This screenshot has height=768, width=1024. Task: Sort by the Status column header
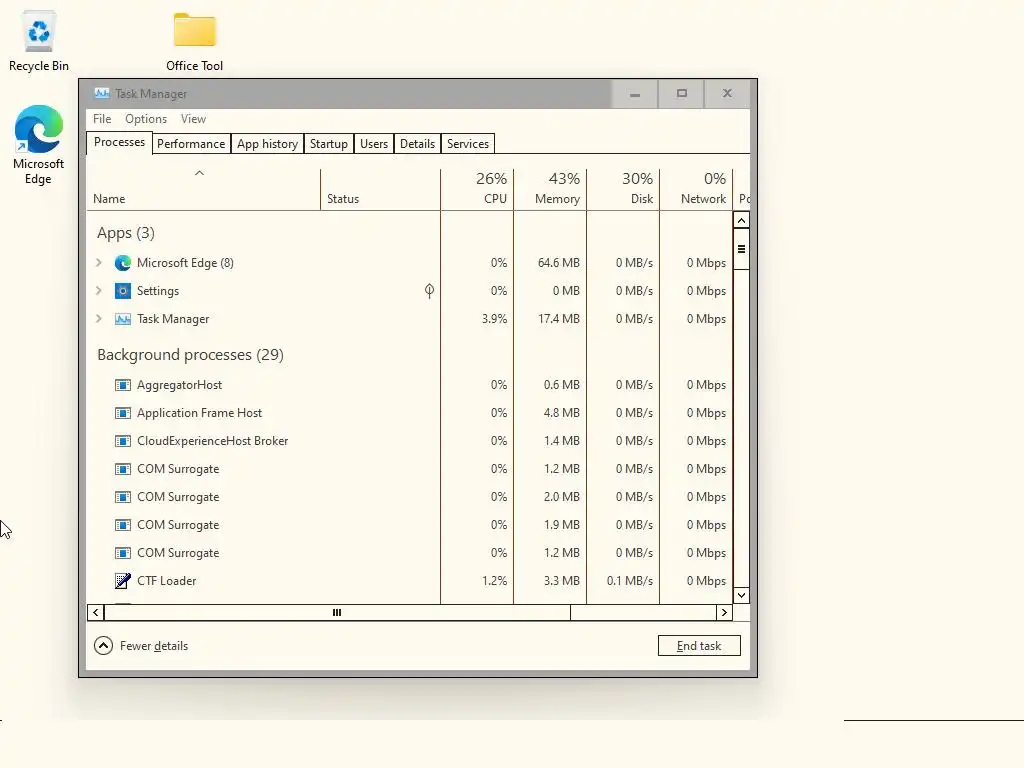coord(380,189)
